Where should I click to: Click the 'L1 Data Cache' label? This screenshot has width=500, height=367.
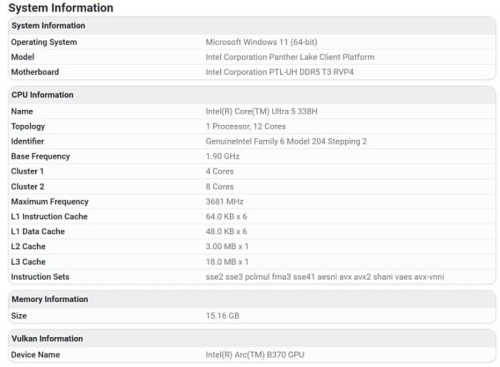pos(38,231)
